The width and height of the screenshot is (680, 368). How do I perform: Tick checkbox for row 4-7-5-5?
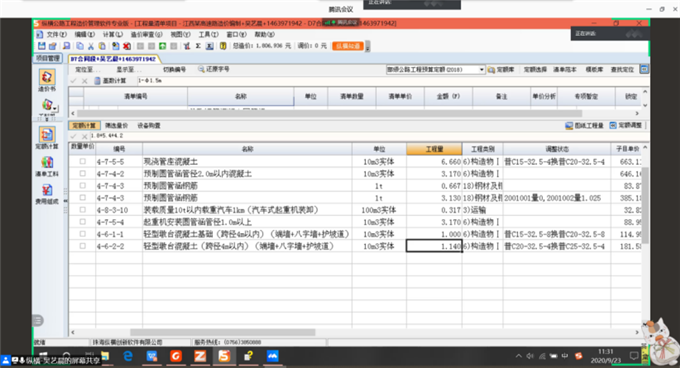click(x=82, y=161)
